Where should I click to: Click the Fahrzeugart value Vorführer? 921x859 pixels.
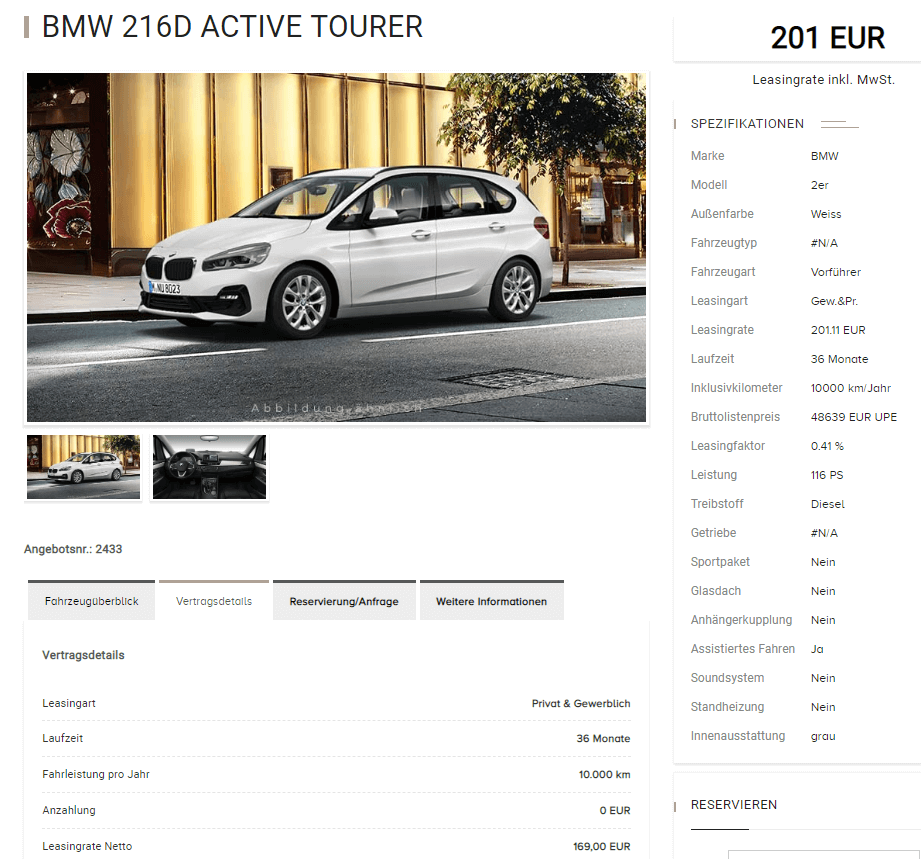[x=836, y=272]
